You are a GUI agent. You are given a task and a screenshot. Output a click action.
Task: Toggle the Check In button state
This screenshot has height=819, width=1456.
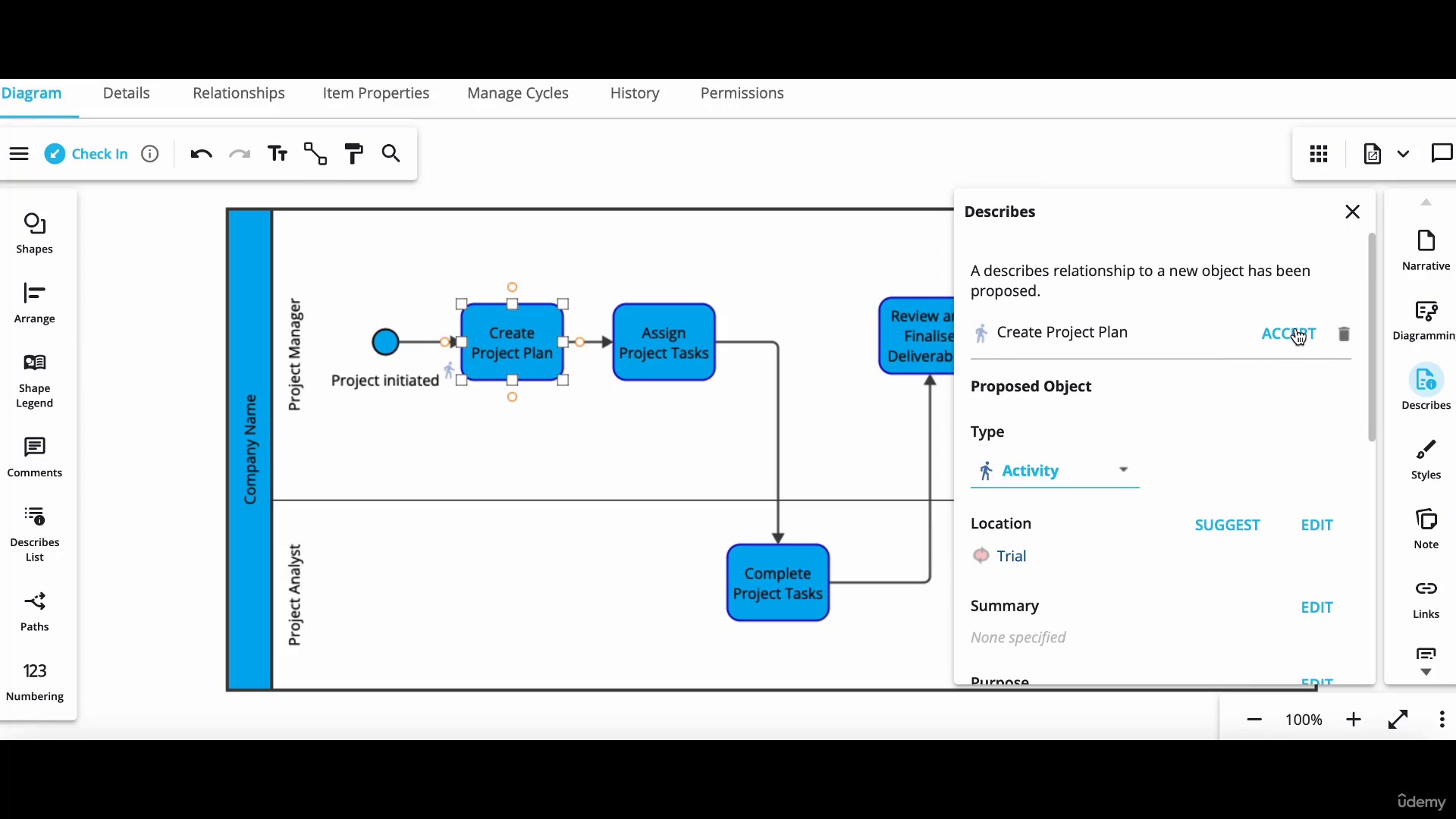click(86, 153)
